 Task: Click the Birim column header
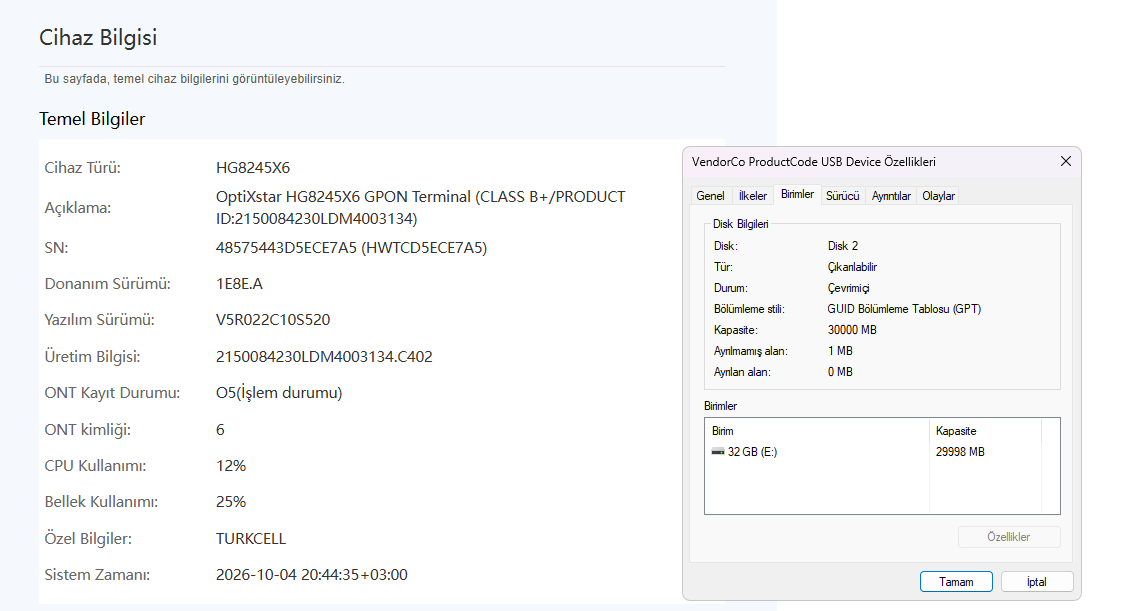tap(723, 431)
